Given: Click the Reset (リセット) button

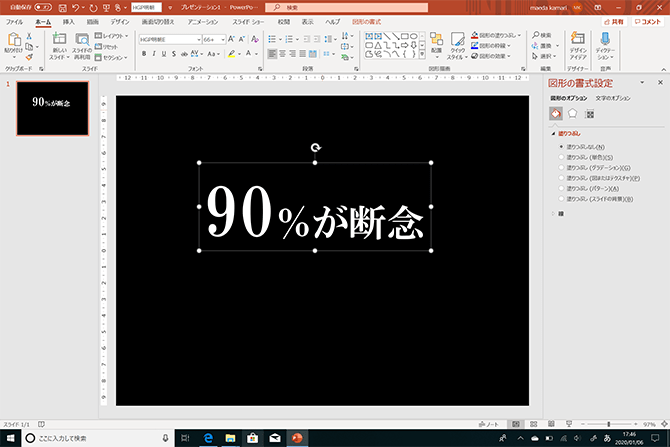Looking at the screenshot, I should coord(106,47).
